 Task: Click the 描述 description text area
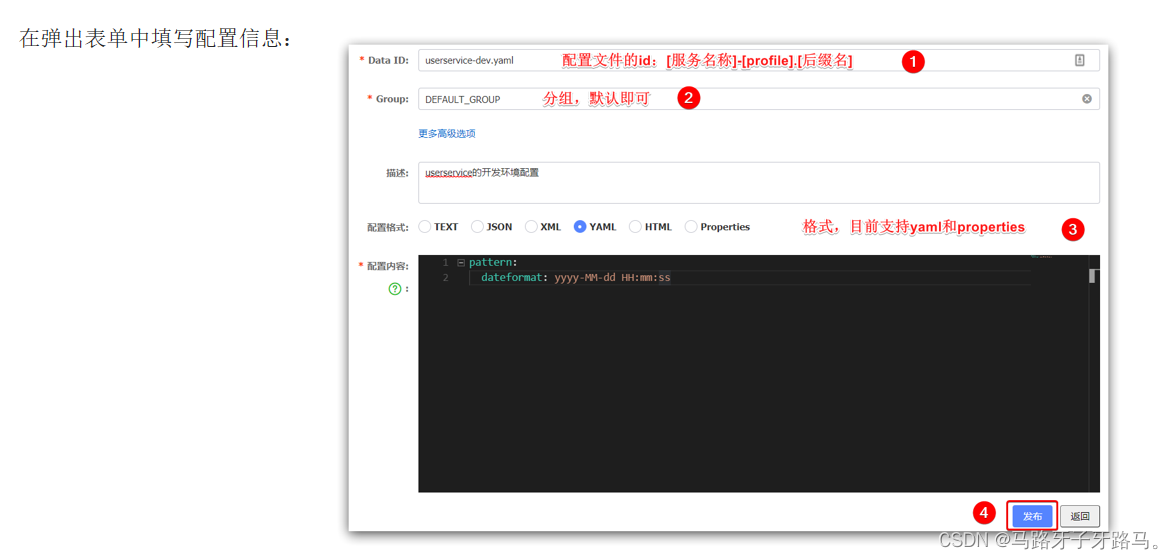click(x=759, y=183)
